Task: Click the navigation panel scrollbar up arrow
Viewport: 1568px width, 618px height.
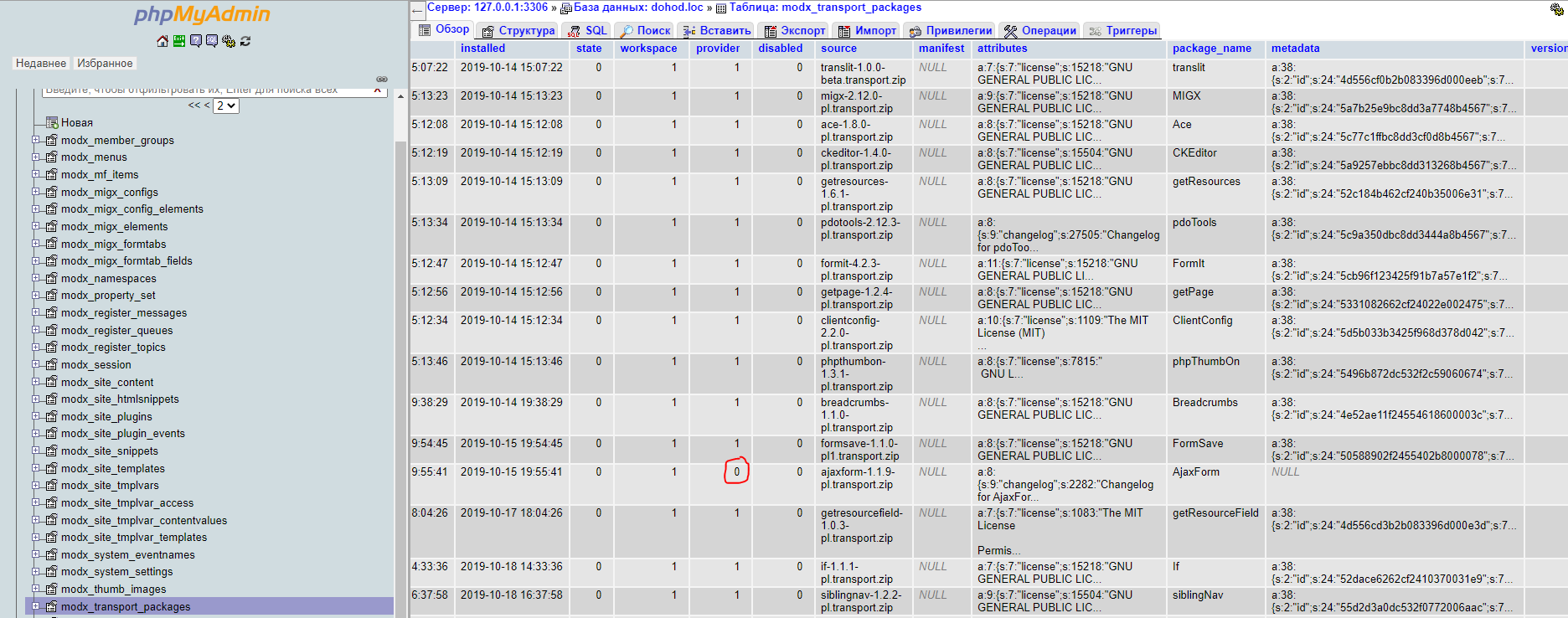Action: [x=400, y=96]
